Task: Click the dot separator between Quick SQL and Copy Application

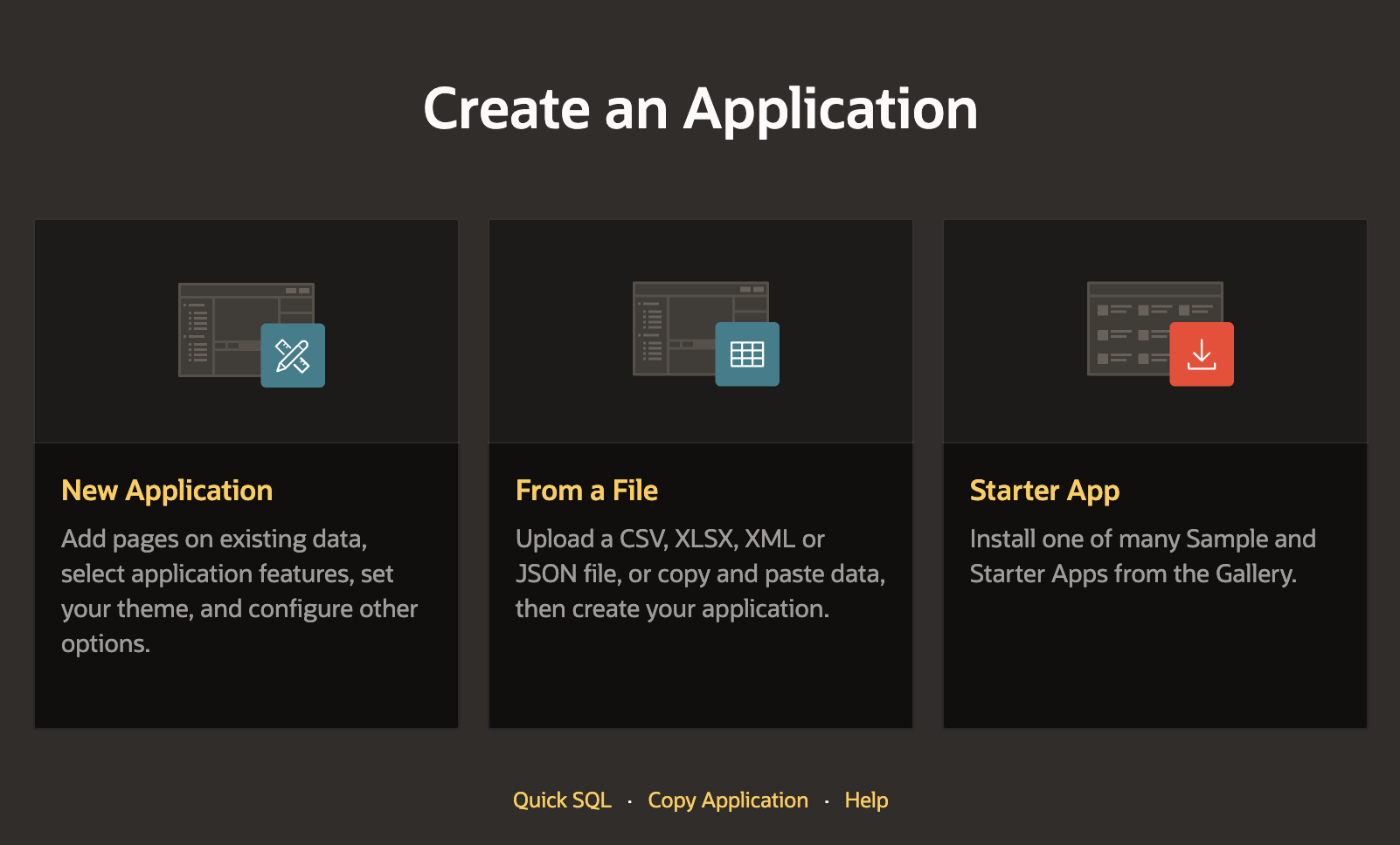Action: point(629,801)
